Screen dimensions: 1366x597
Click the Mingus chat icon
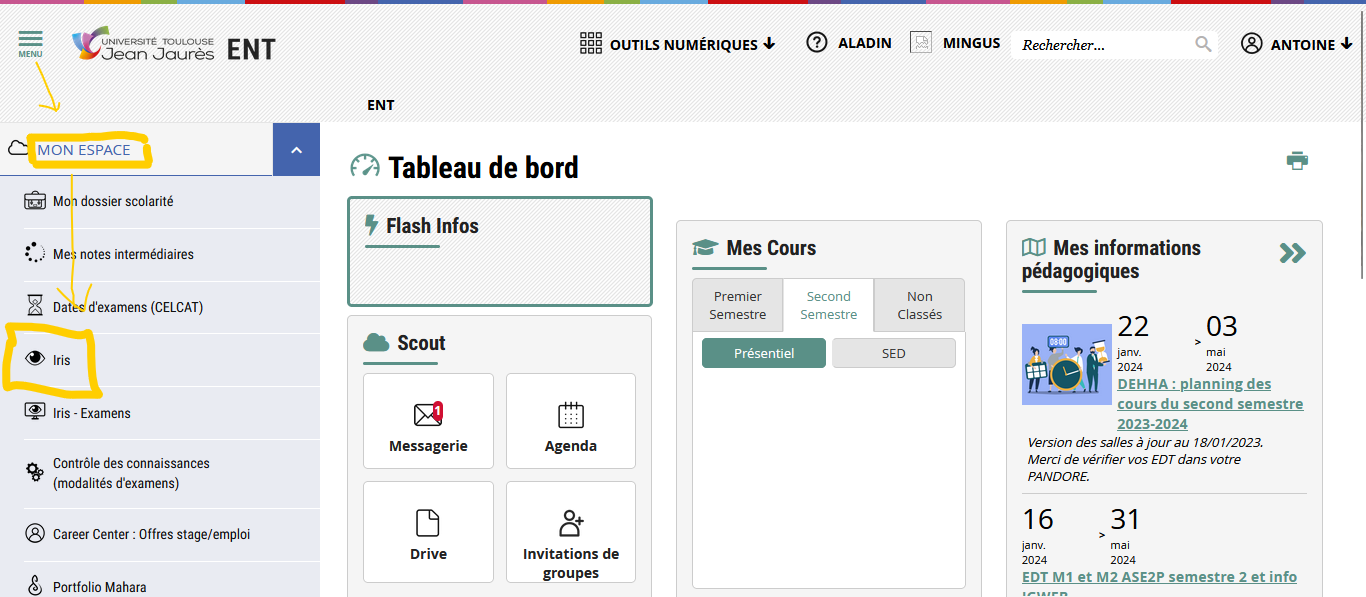pyautogui.click(x=921, y=43)
